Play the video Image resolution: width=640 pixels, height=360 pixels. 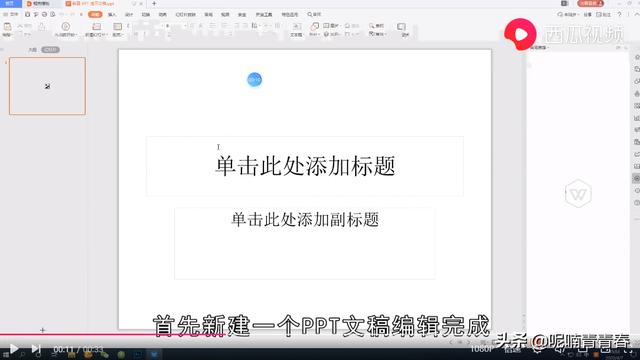pos(13,349)
